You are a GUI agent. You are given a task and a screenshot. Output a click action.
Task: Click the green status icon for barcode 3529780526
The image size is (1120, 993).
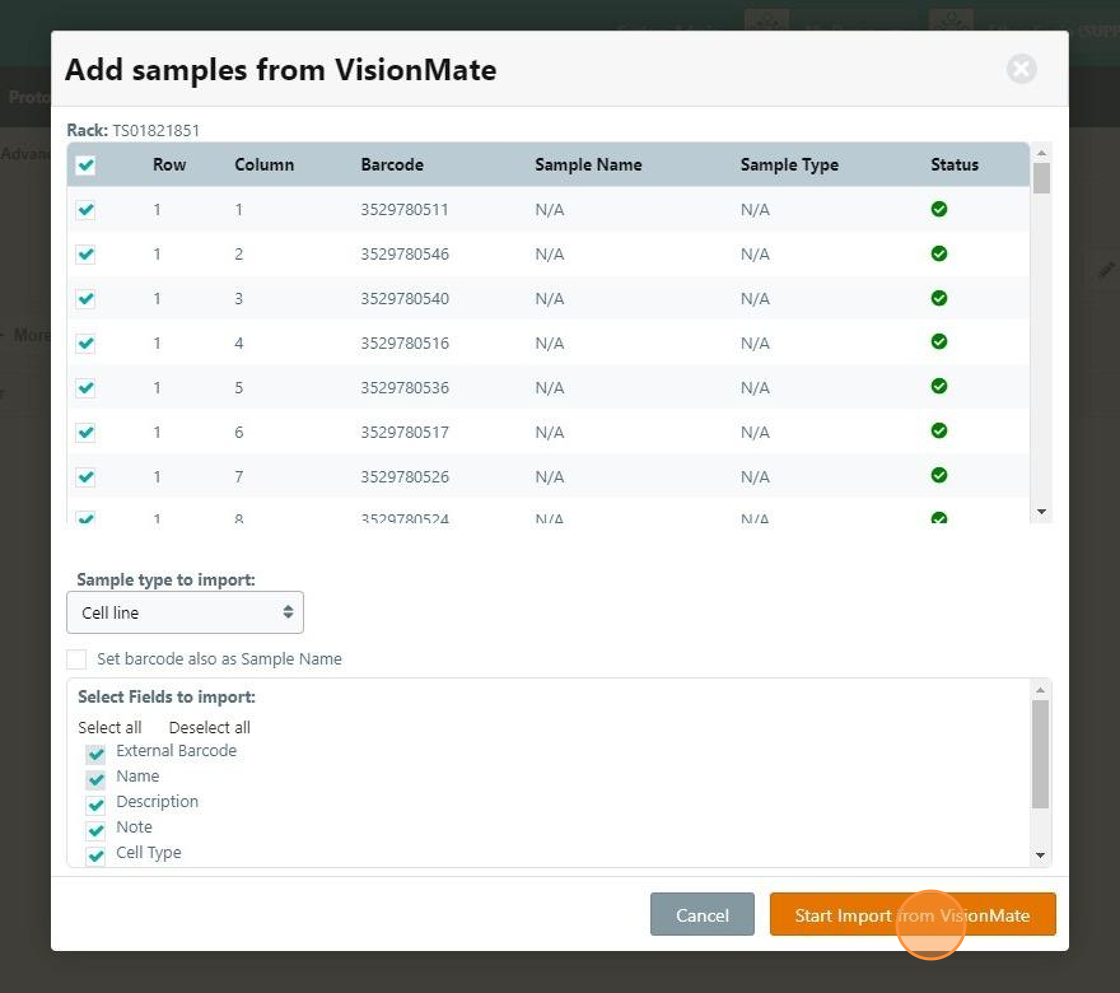click(939, 475)
